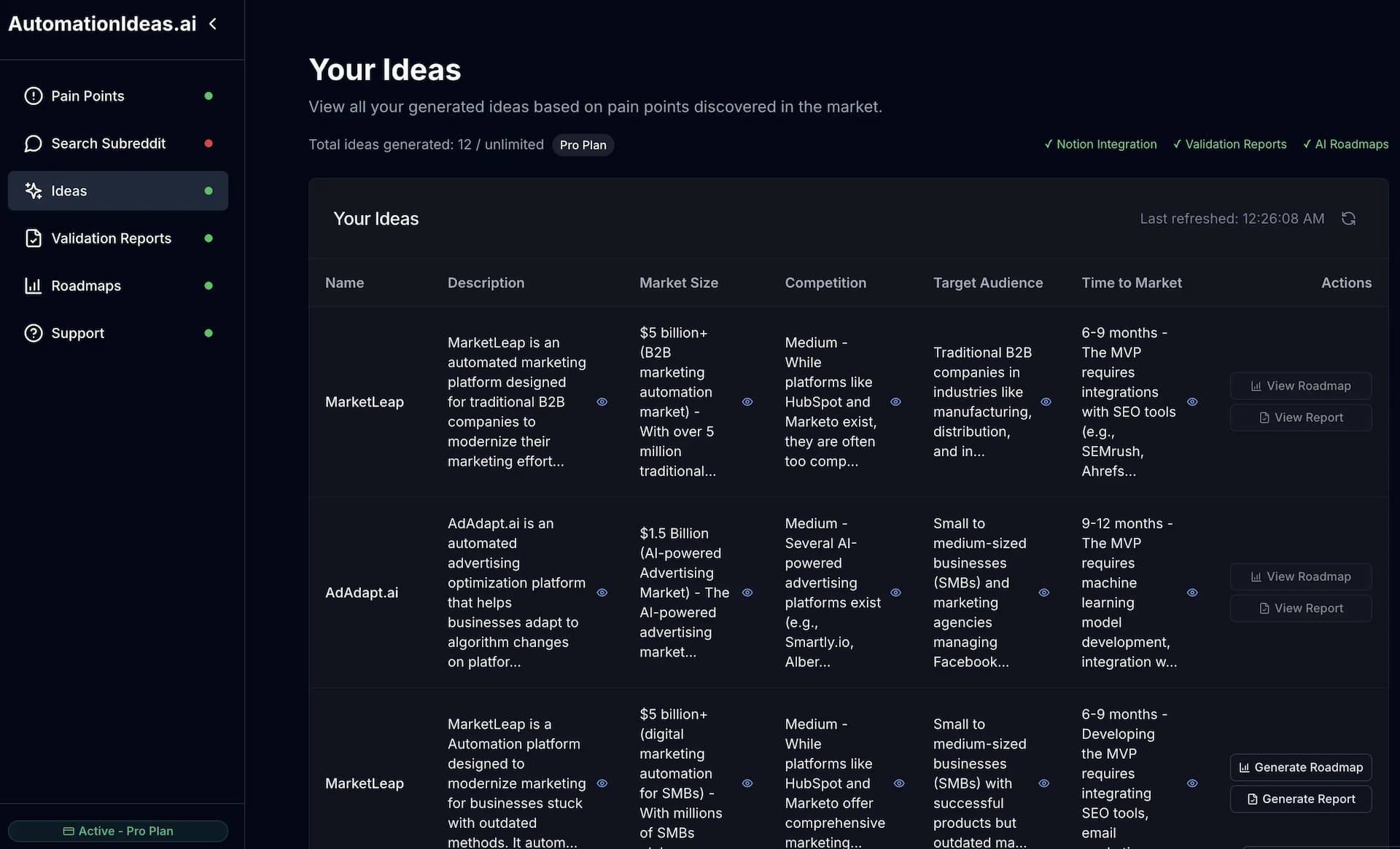
Task: Open the Support question mark icon
Action: (x=33, y=333)
